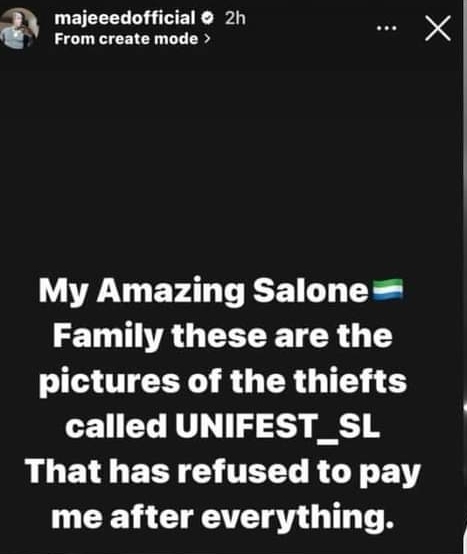Tap the verified badge beside majeeedofficial
The width and height of the screenshot is (467, 554).
pyautogui.click(x=207, y=18)
